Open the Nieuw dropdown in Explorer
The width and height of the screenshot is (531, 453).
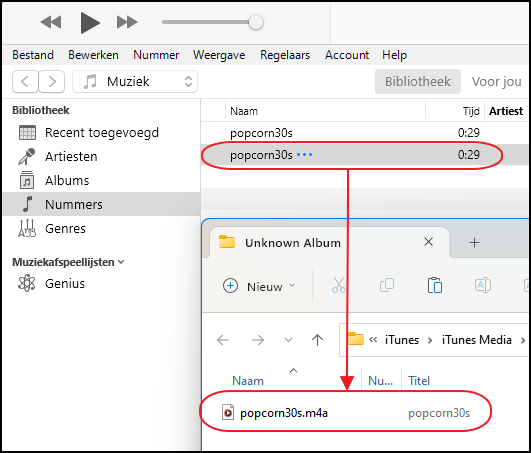259,286
